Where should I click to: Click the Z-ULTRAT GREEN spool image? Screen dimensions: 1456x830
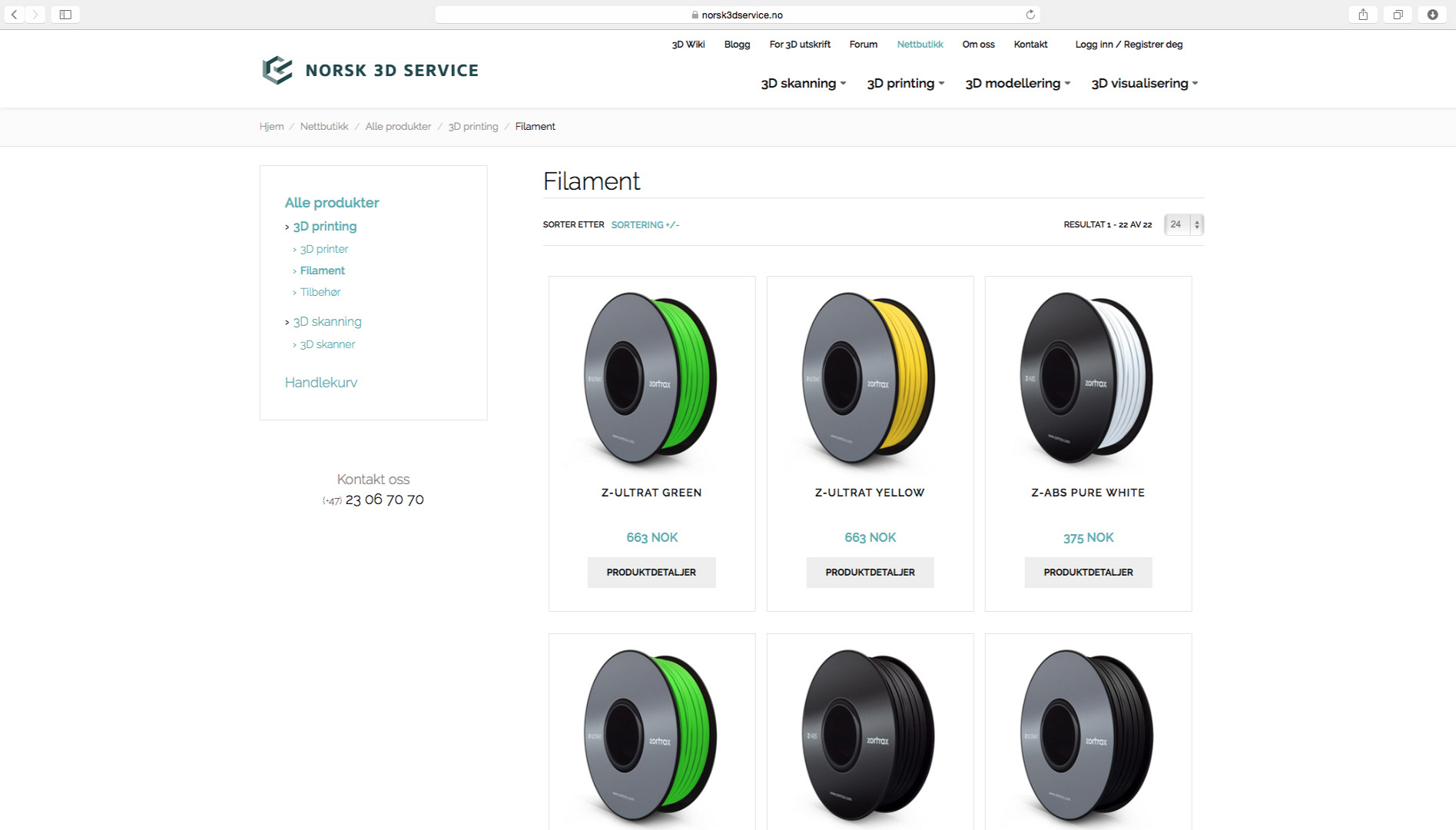pyautogui.click(x=652, y=378)
